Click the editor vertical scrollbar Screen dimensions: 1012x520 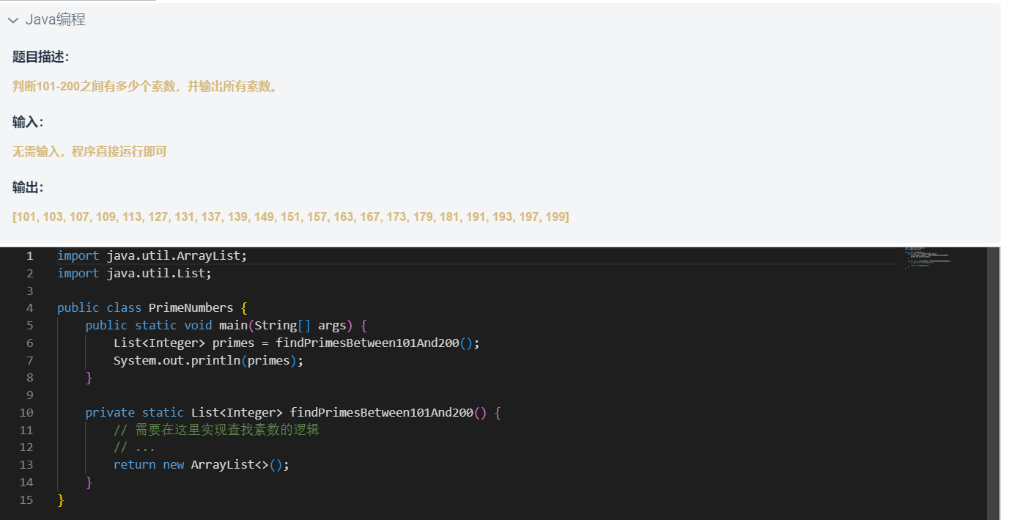click(993, 383)
